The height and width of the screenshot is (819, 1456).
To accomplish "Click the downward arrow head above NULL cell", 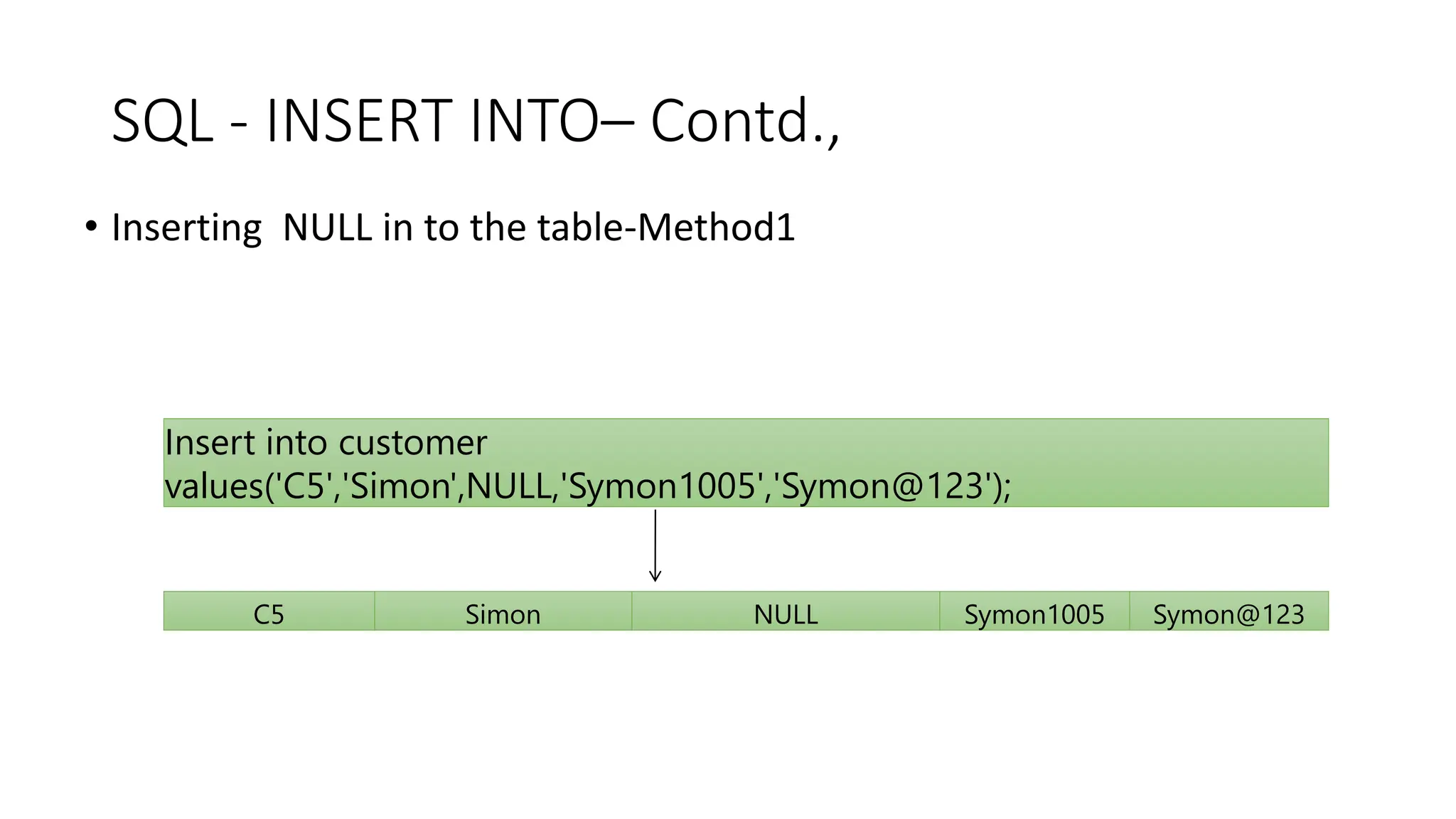I will coord(655,576).
